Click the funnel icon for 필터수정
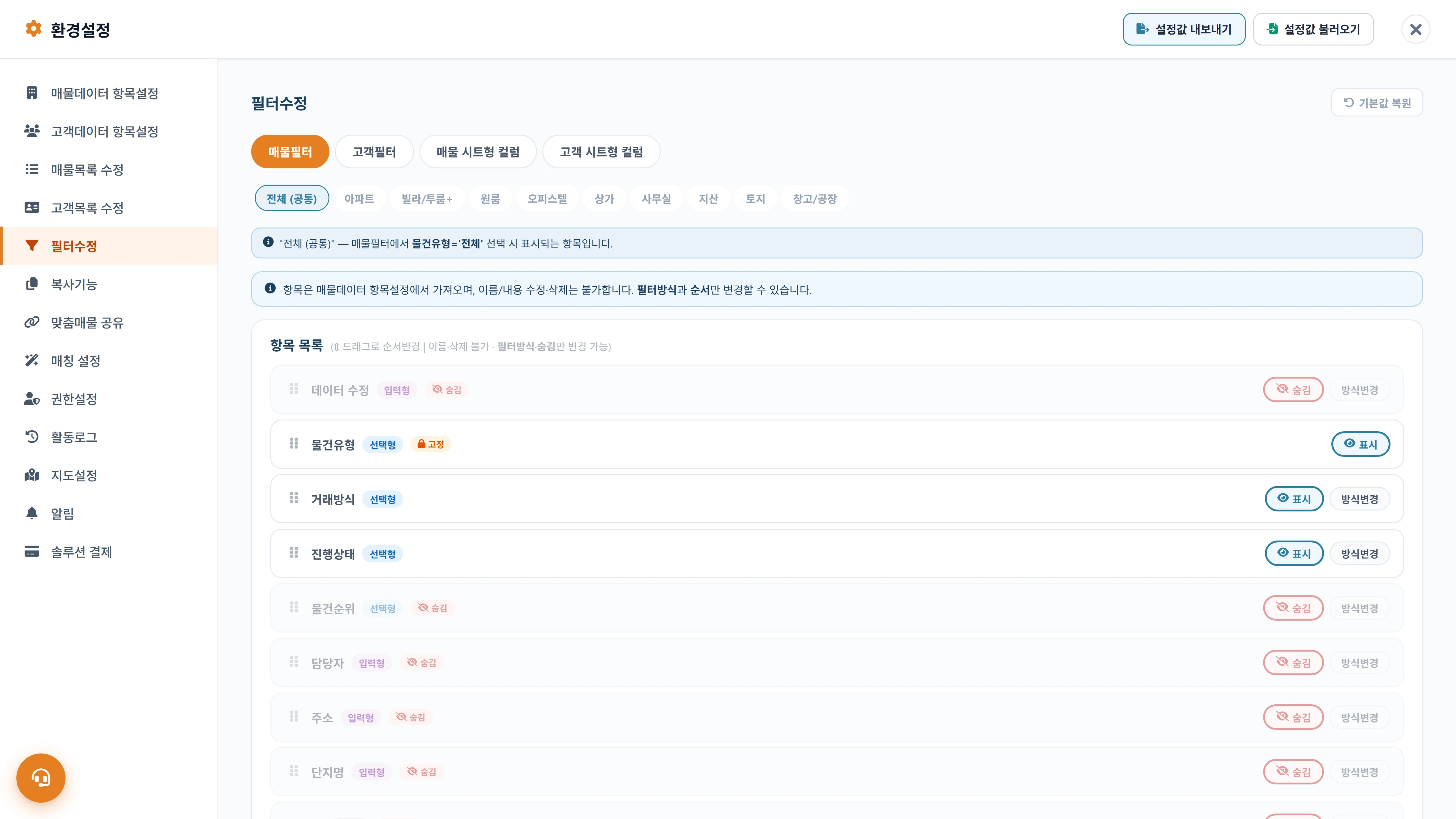1456x819 pixels. click(x=32, y=246)
